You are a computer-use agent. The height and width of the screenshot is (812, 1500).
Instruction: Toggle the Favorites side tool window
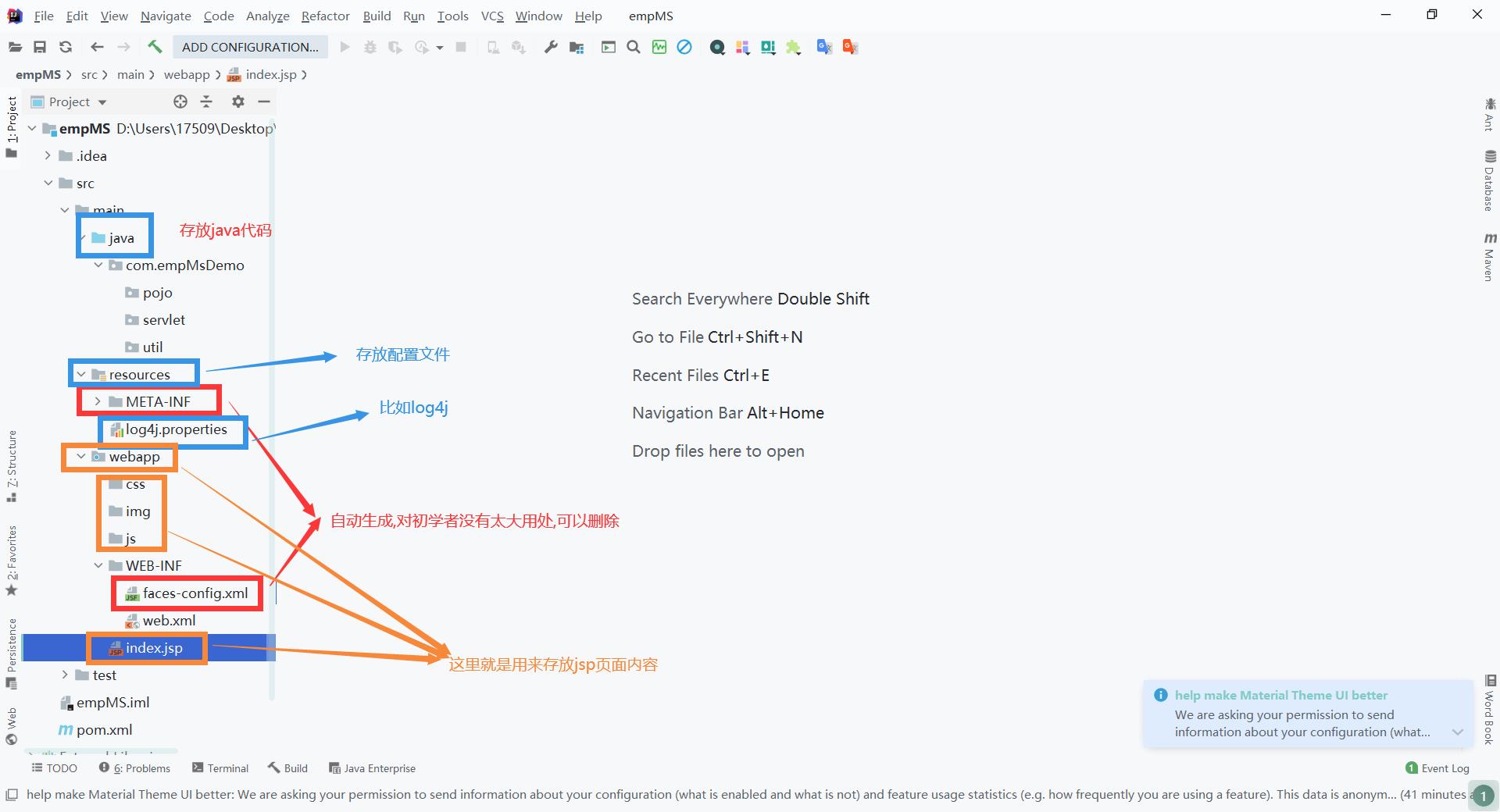[12, 560]
